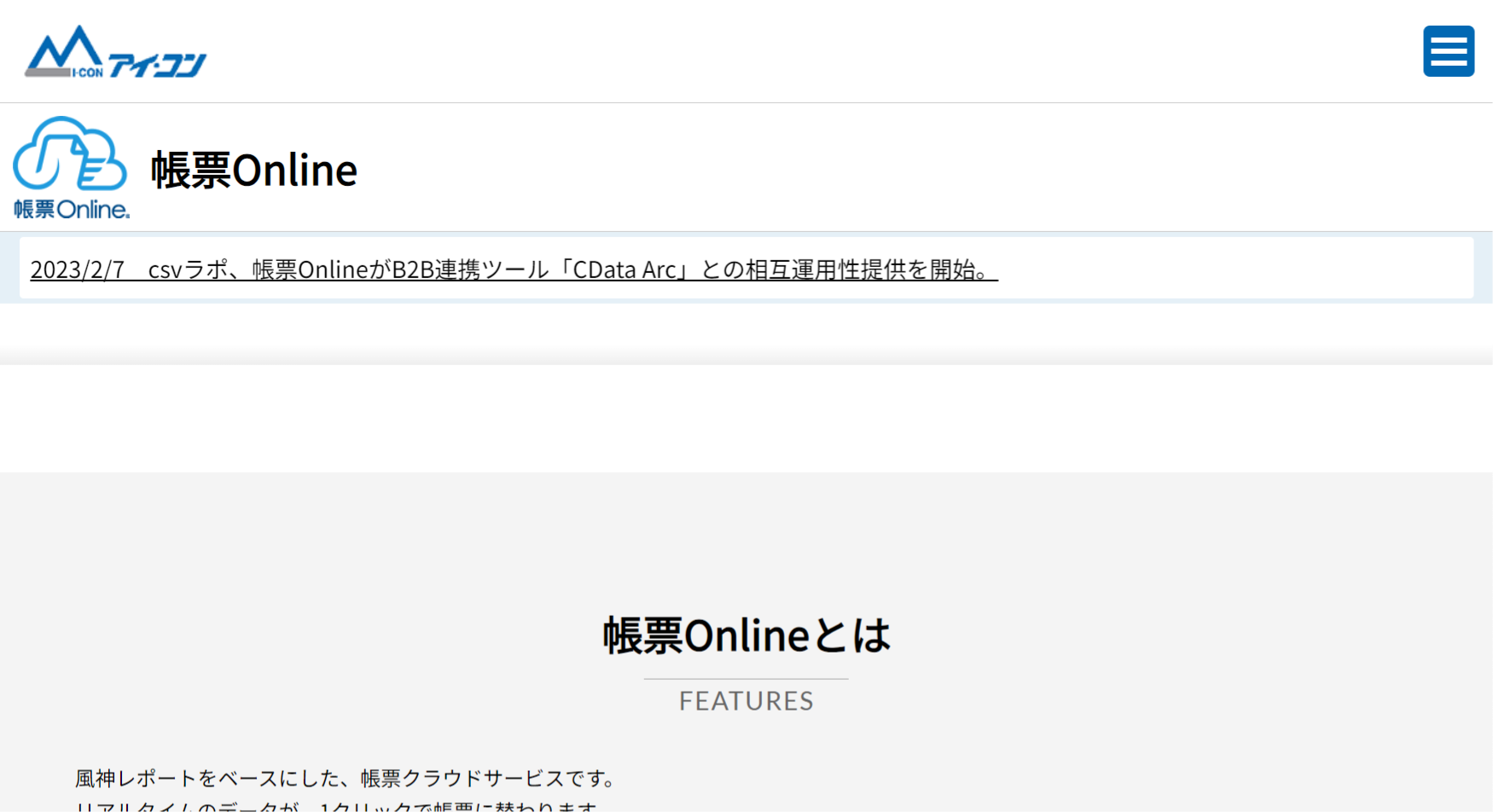Viewport: 1493px width, 812px height.
Task: Click the blue cloud icon above 帳票Online text
Action: tap(71, 154)
